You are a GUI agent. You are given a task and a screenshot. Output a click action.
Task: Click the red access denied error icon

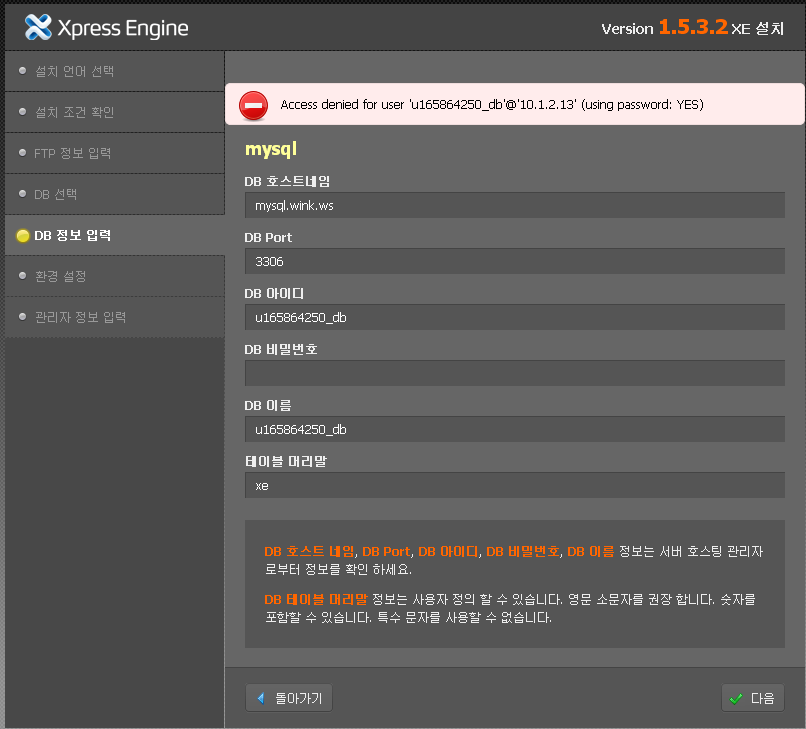253,105
